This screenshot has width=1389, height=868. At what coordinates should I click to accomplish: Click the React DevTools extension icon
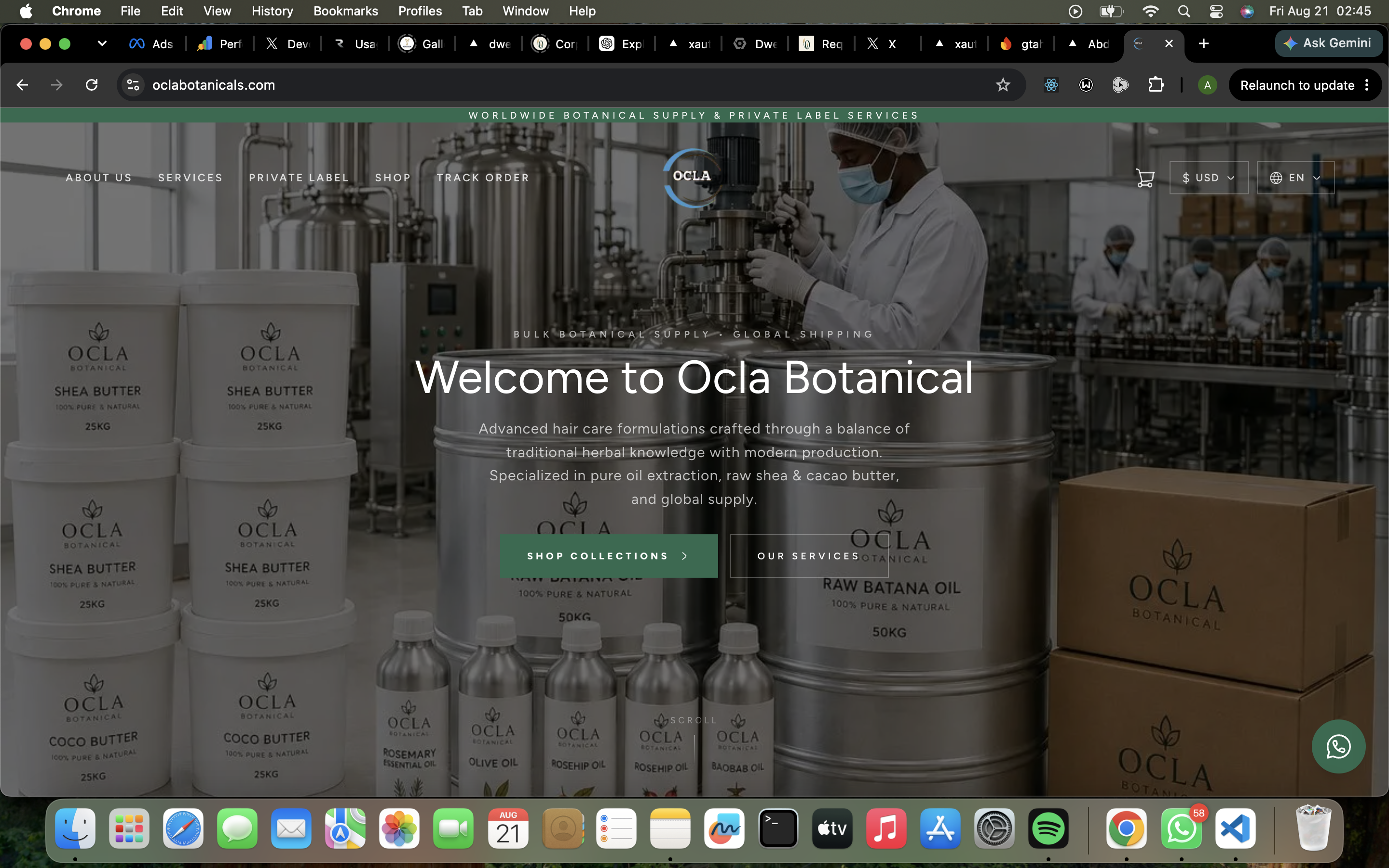pos(1051,85)
